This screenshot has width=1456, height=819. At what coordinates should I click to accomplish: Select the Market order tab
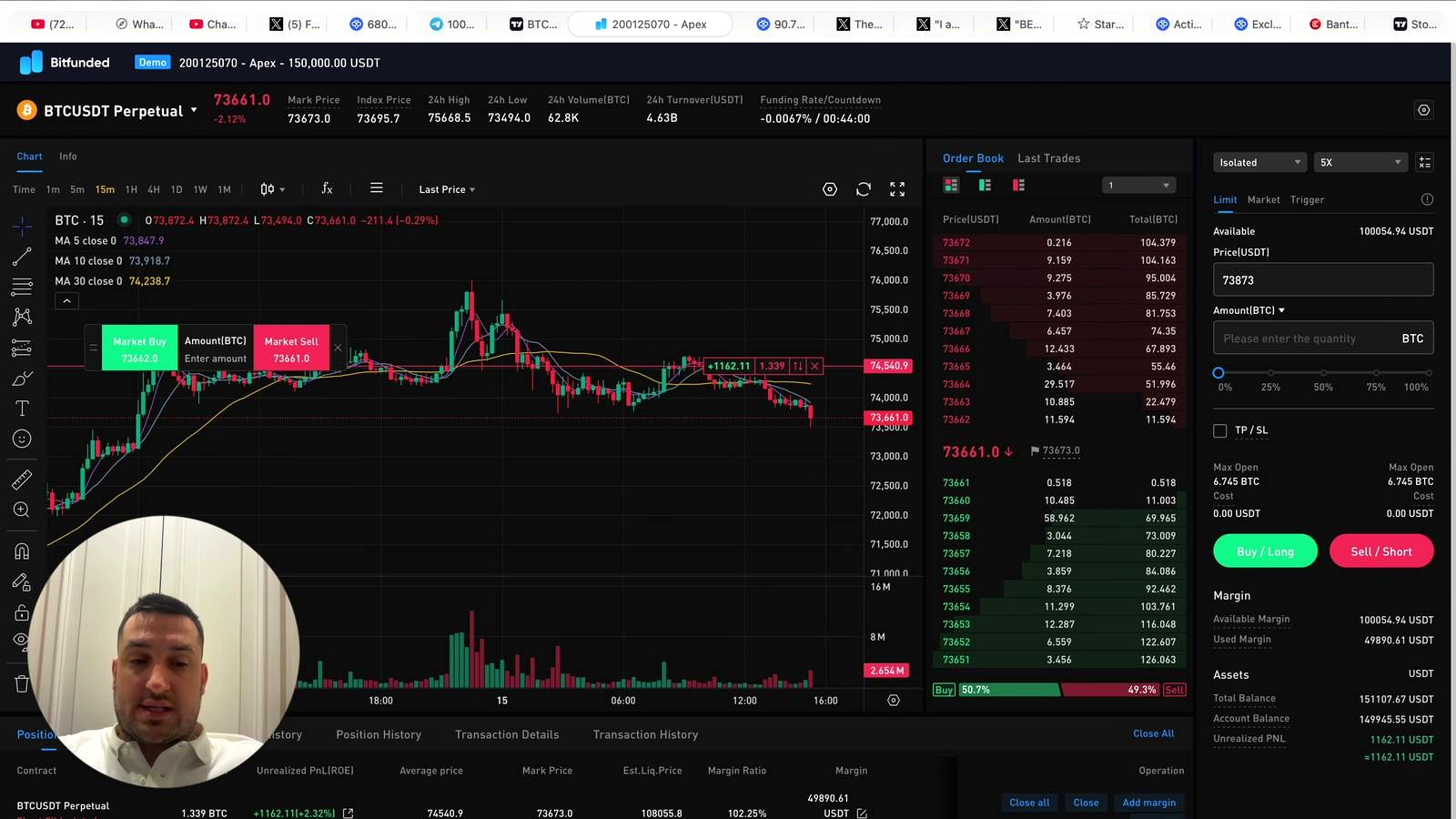(1263, 199)
